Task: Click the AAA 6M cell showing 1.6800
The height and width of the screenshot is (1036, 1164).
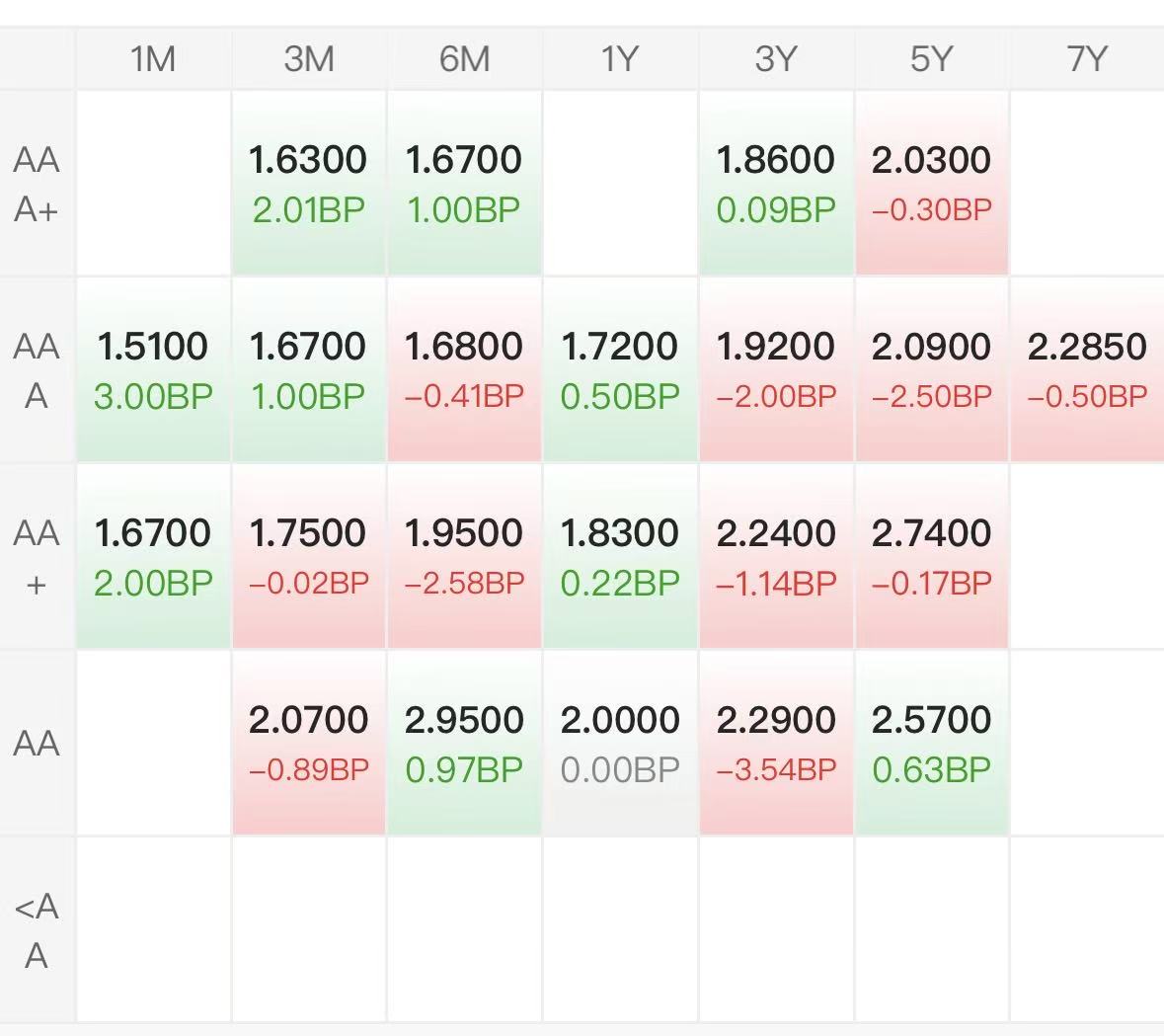Action: pyautogui.click(x=464, y=370)
